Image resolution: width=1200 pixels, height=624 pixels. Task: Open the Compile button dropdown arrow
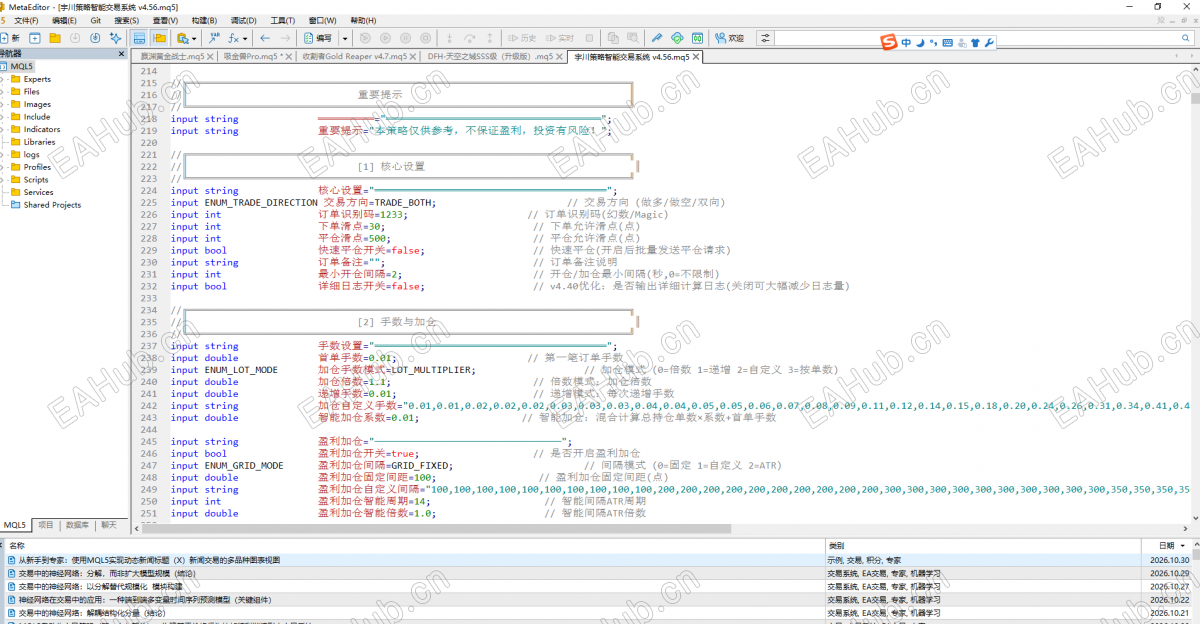pos(345,38)
